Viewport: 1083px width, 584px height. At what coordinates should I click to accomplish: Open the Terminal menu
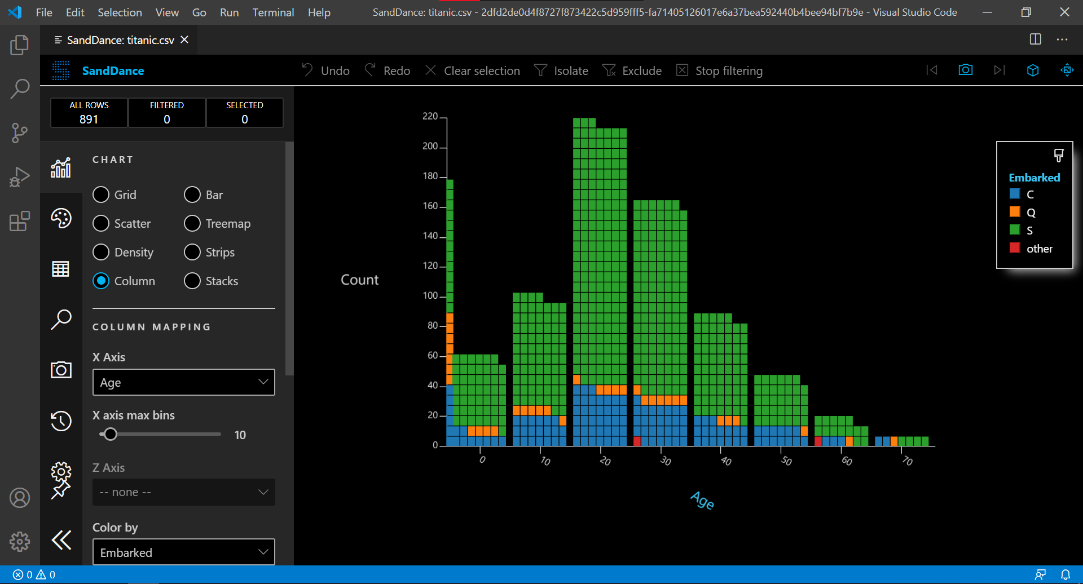pos(273,12)
